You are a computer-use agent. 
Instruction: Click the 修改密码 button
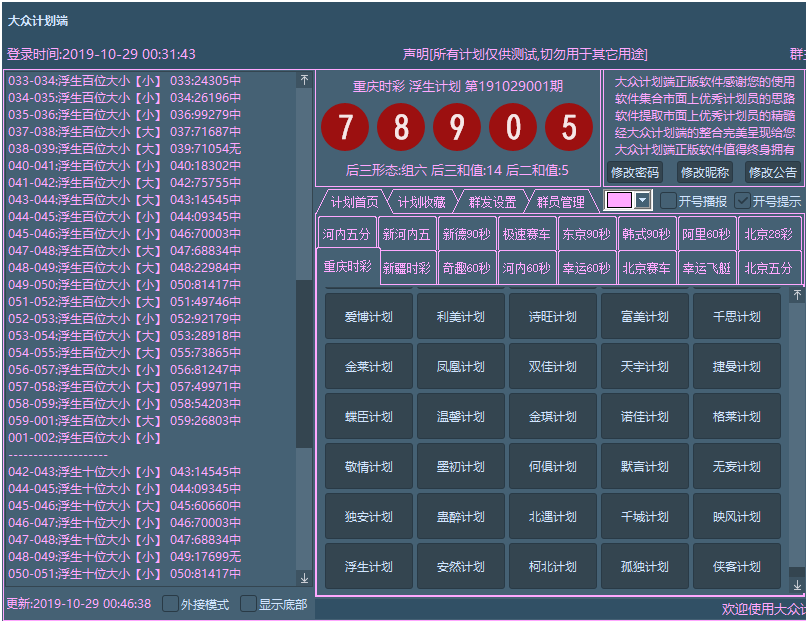(635, 172)
